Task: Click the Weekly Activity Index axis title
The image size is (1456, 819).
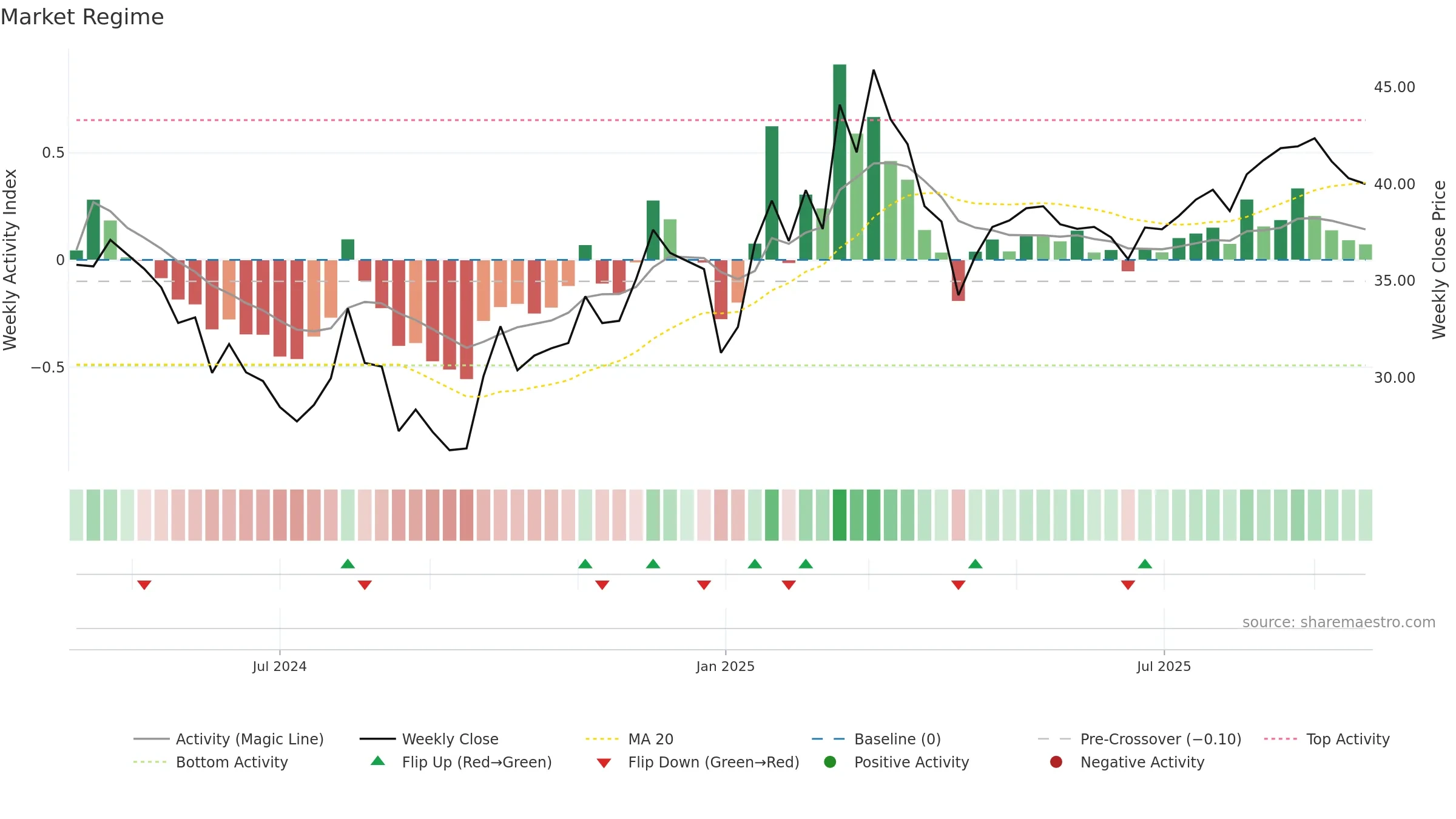Action: 10,260
